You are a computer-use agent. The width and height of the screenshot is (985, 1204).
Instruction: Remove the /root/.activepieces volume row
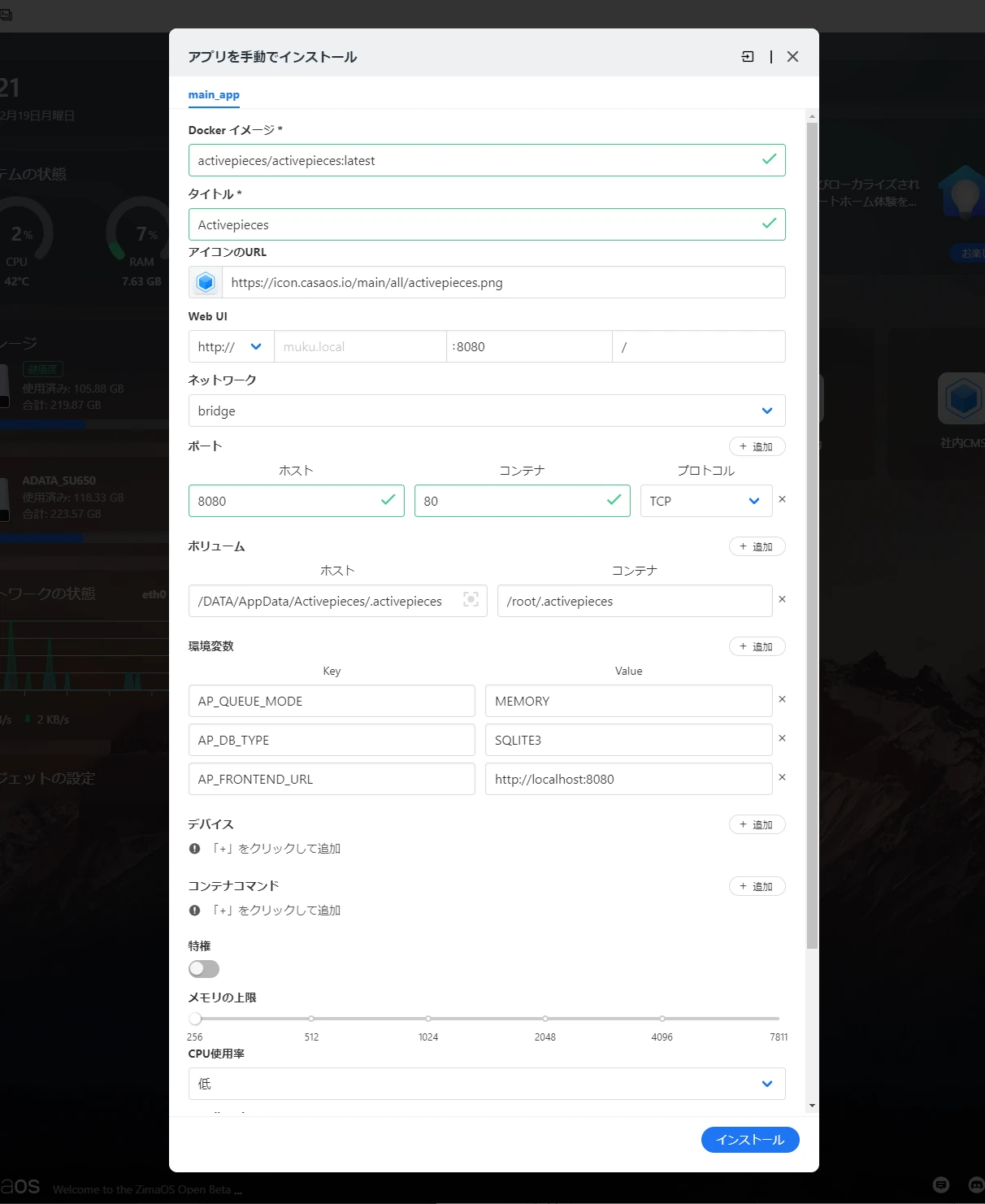click(x=782, y=599)
